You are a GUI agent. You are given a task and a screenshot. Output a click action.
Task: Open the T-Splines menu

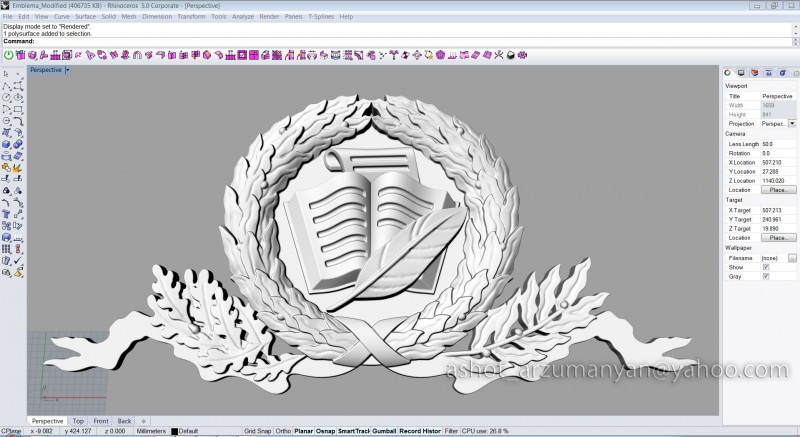(x=321, y=16)
